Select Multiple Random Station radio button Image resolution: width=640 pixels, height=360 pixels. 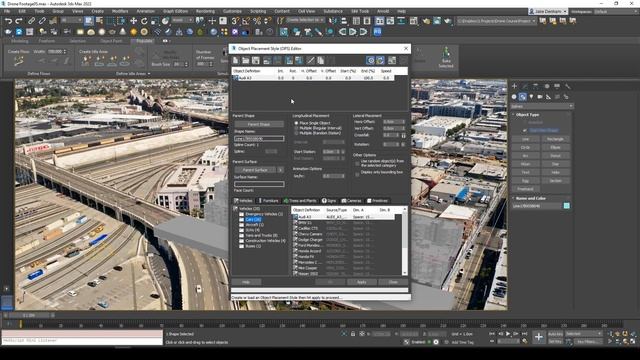[296, 133]
